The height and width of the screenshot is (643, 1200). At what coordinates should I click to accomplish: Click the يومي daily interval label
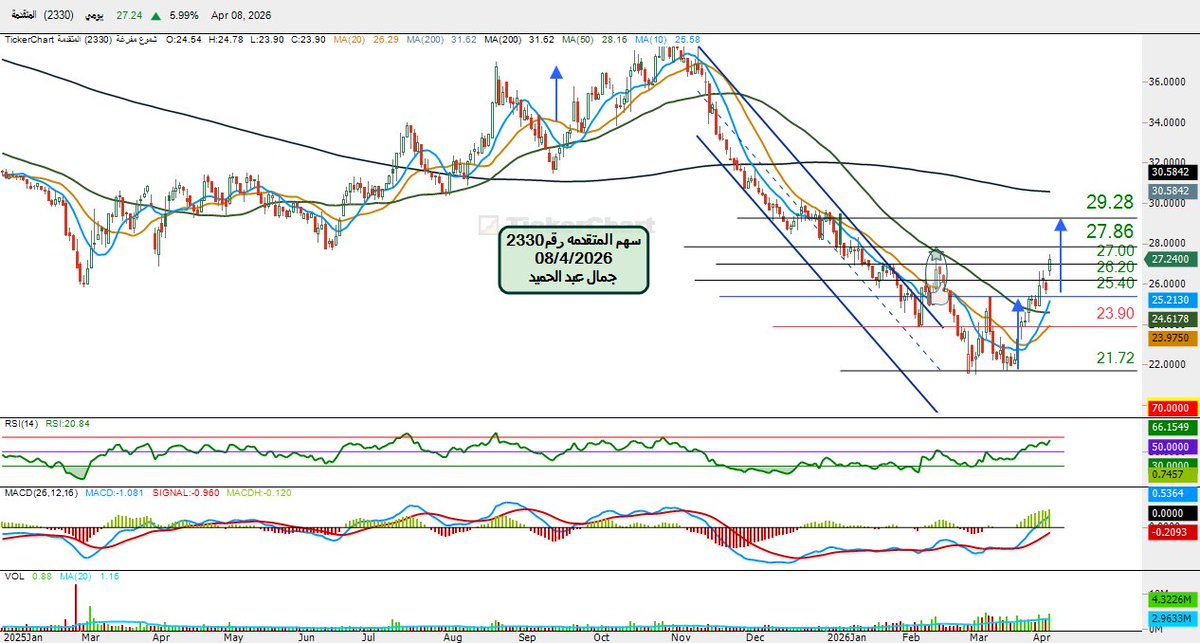(93, 17)
